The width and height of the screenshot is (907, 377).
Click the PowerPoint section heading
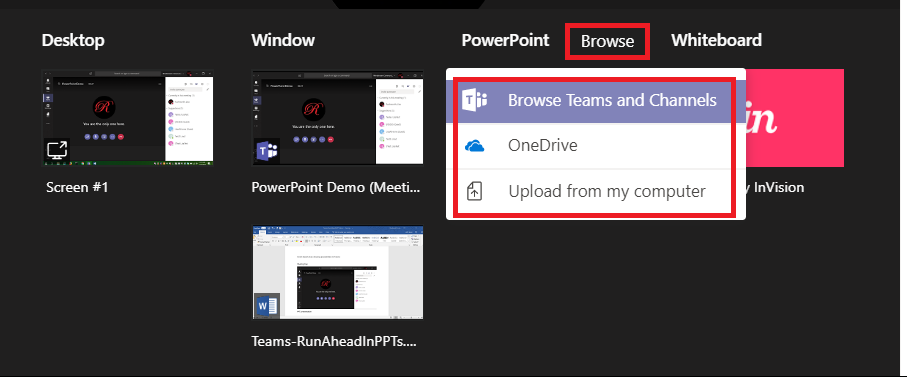click(506, 40)
